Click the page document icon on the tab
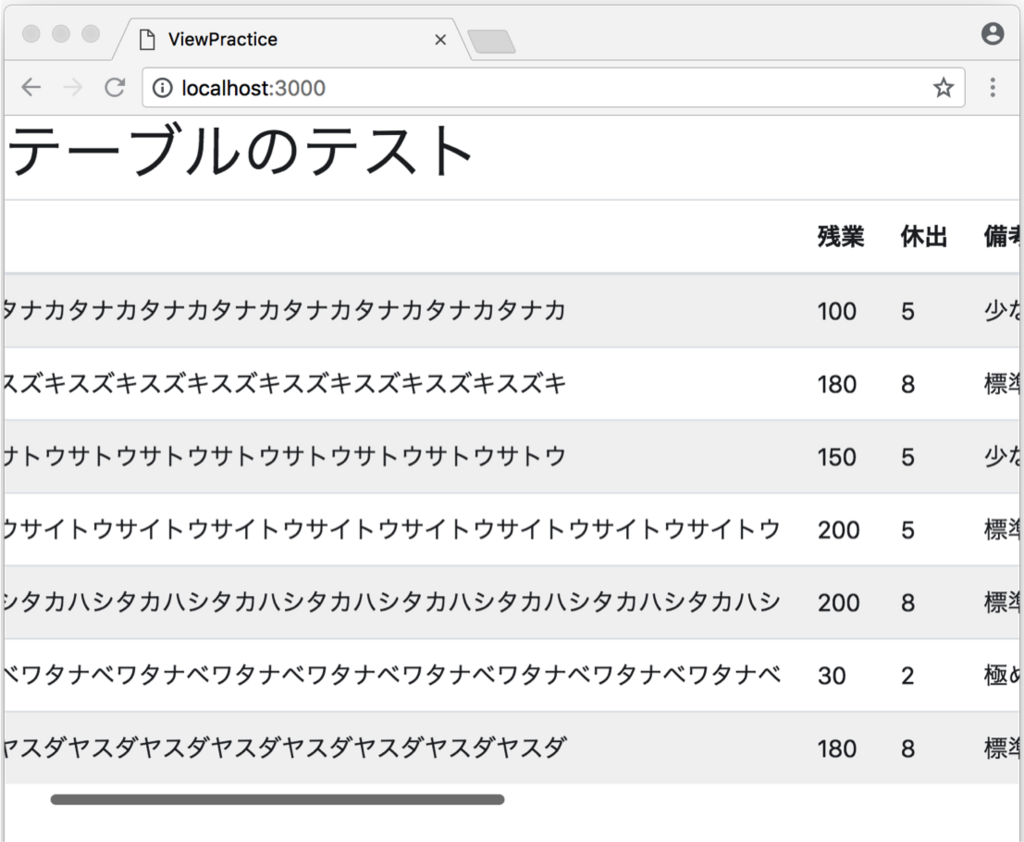 click(148, 39)
